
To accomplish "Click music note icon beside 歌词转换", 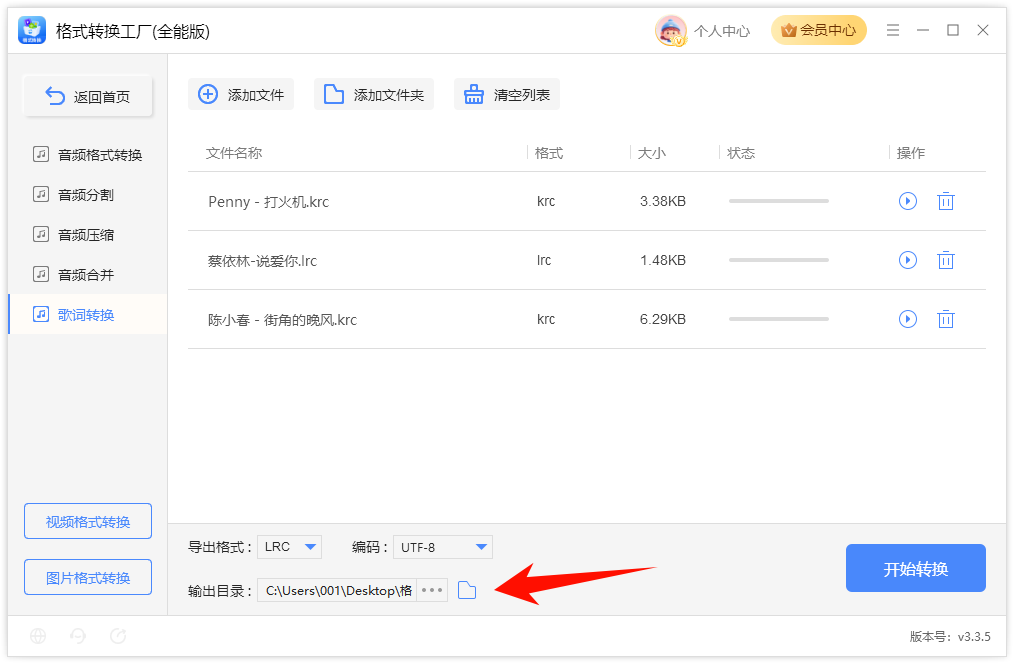I will click(x=41, y=314).
